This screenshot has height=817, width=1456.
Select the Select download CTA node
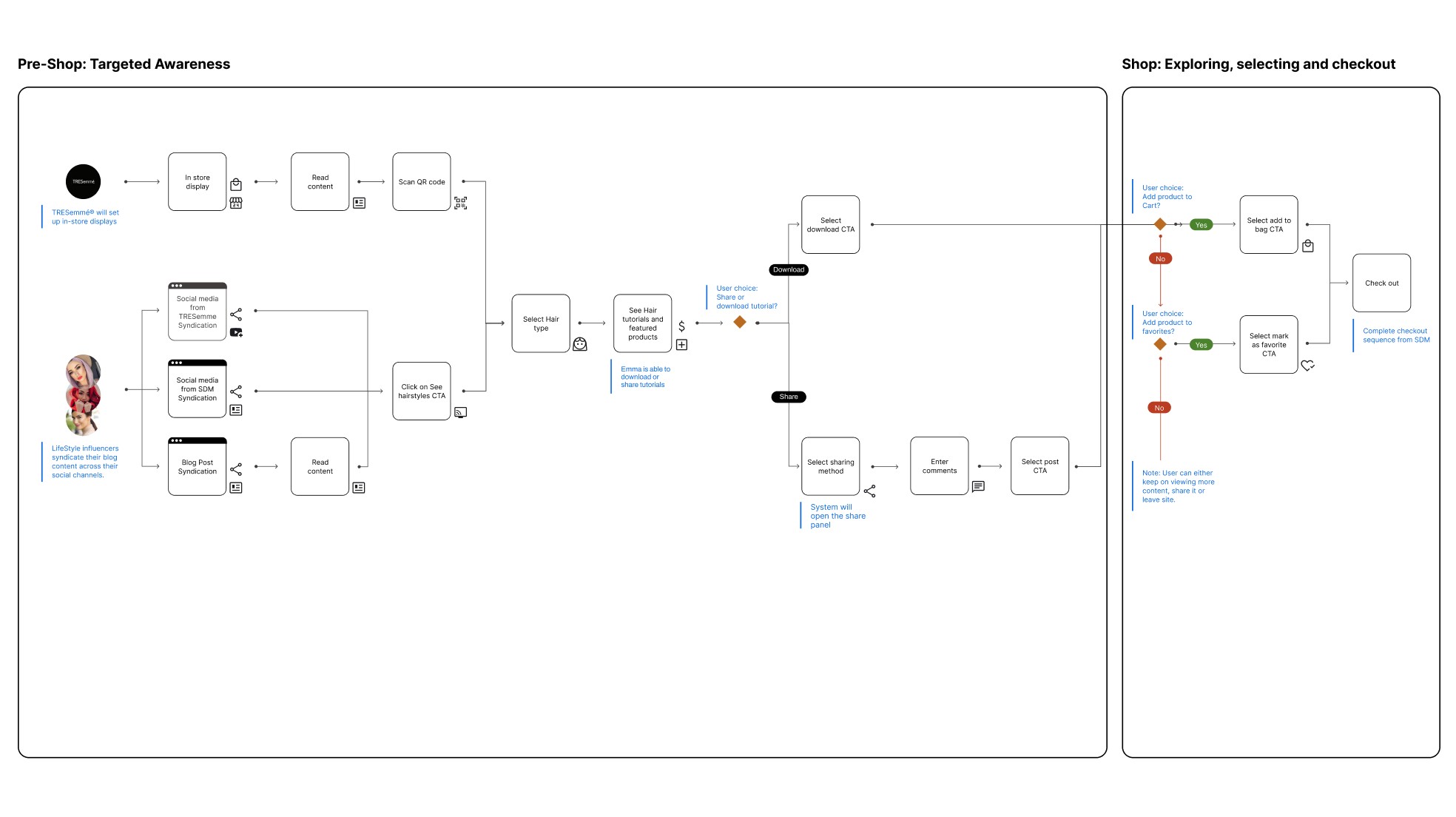coord(831,224)
